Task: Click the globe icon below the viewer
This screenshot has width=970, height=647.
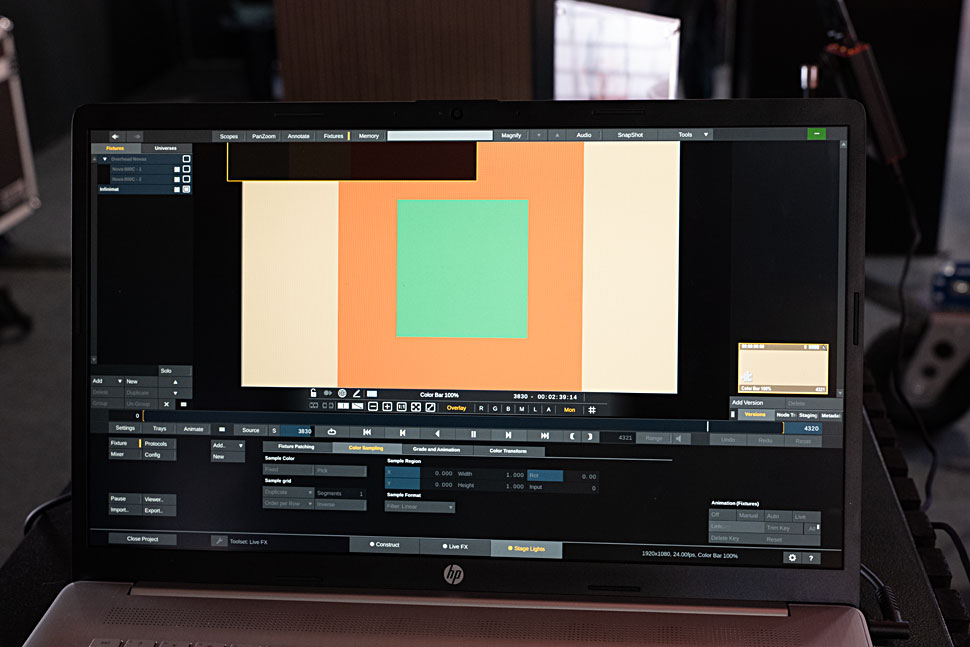Action: (342, 393)
